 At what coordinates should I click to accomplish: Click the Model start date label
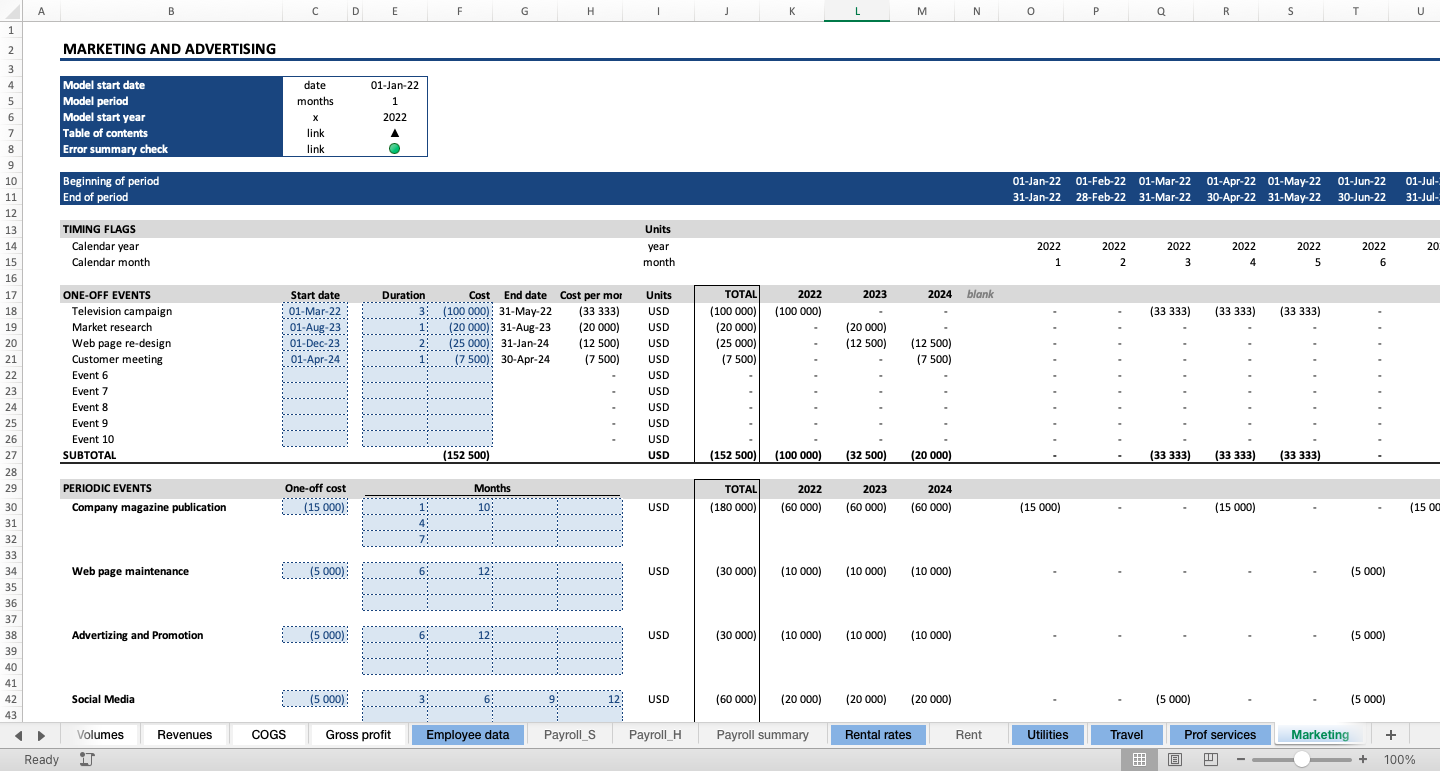click(104, 85)
